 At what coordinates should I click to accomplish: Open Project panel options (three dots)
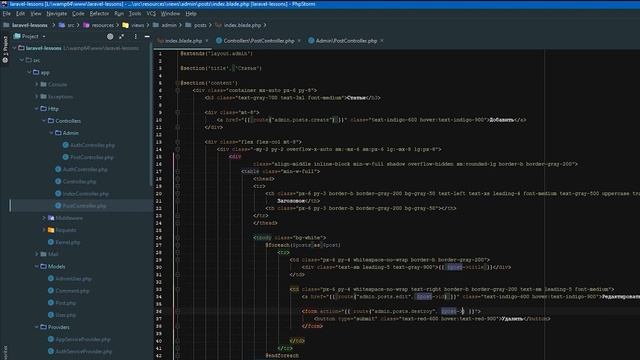[136, 36]
